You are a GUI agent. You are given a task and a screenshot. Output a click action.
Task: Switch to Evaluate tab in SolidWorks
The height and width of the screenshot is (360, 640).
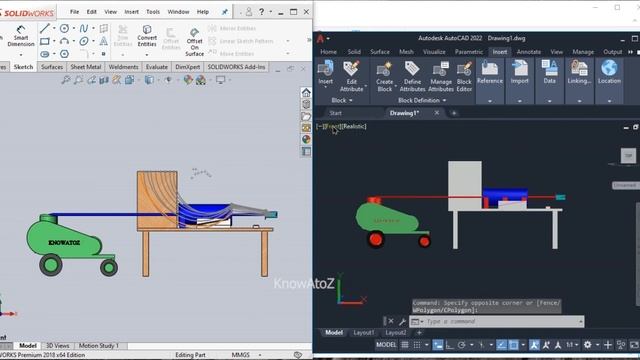pyautogui.click(x=157, y=67)
